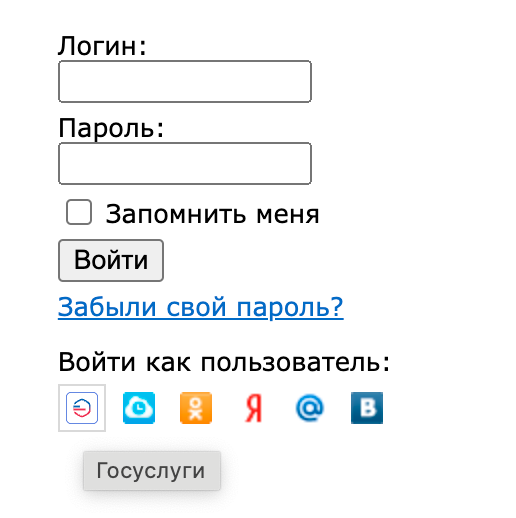Open the Забыли свой пароль? link
This screenshot has height=518, width=516.
coord(201,307)
